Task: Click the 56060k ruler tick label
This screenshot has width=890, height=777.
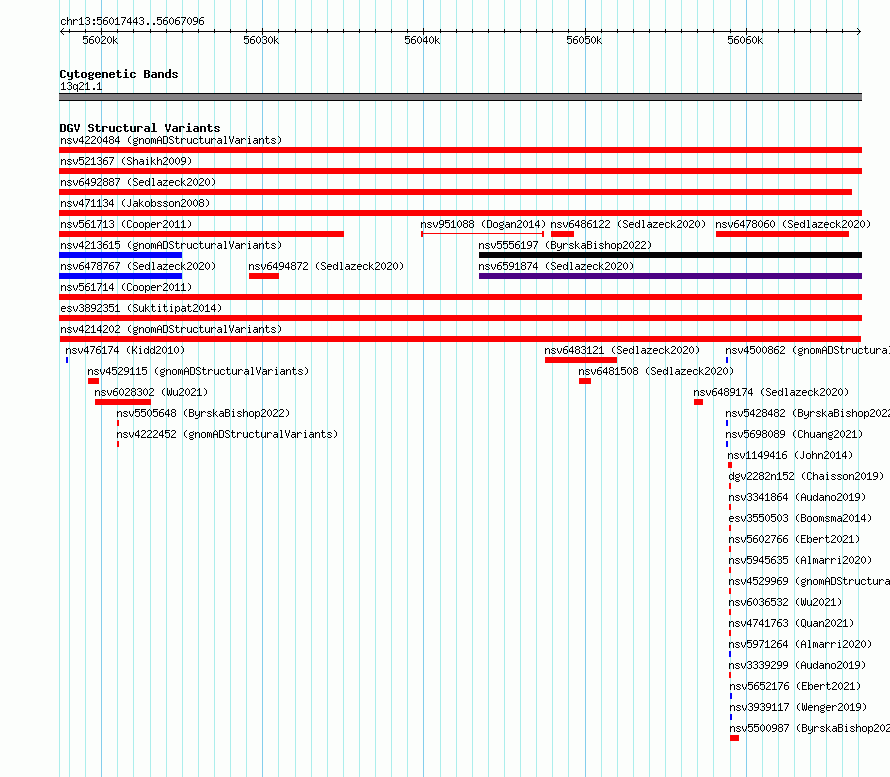Action: pos(745,40)
